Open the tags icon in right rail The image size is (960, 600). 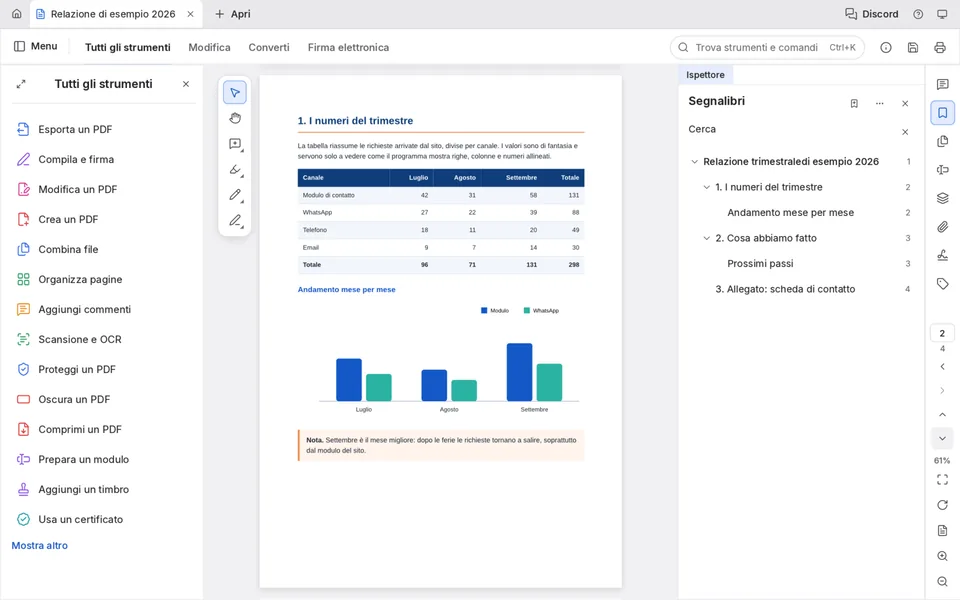point(942,283)
